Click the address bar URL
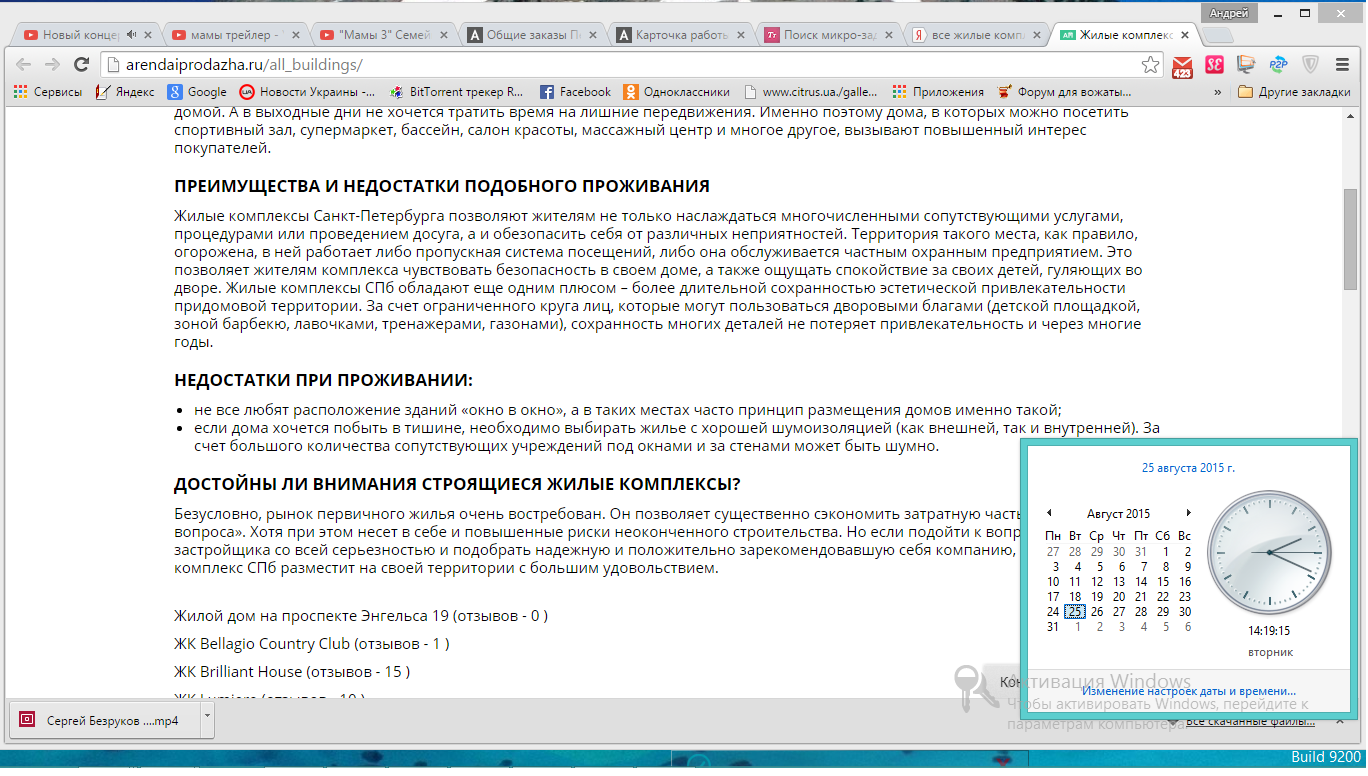The height and width of the screenshot is (776, 1368). (x=245, y=65)
